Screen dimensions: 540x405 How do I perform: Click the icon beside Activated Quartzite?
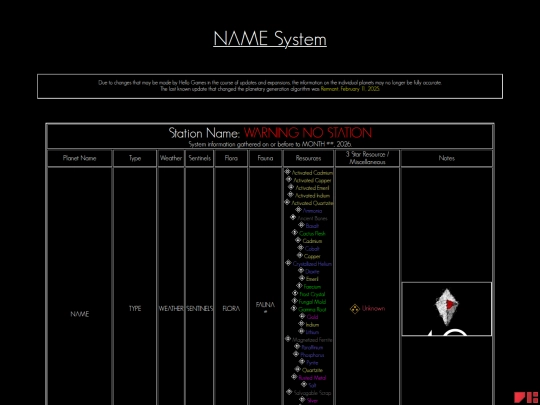(287, 202)
